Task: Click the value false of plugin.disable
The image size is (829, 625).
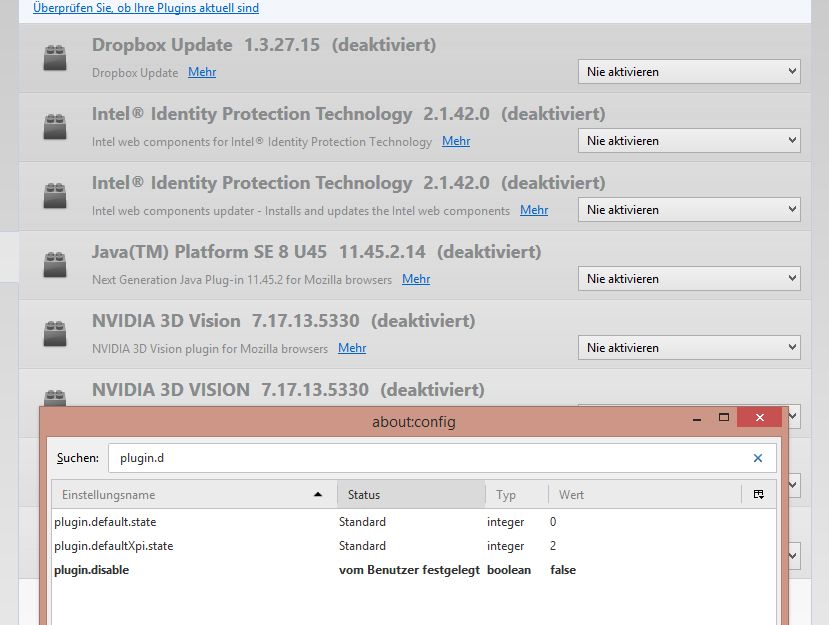Action: pos(563,570)
